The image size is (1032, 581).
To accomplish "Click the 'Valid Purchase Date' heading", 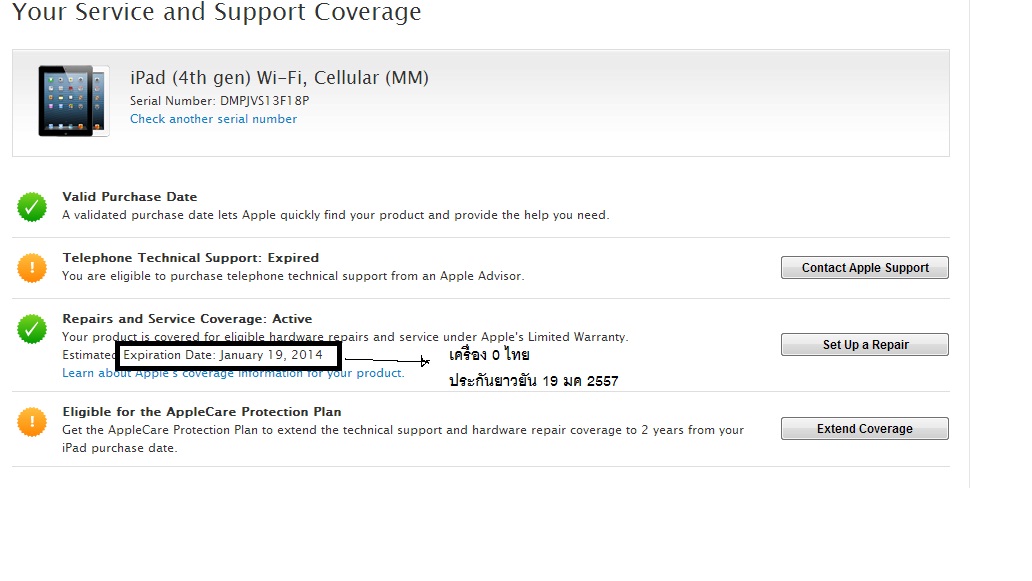I will click(x=130, y=197).
